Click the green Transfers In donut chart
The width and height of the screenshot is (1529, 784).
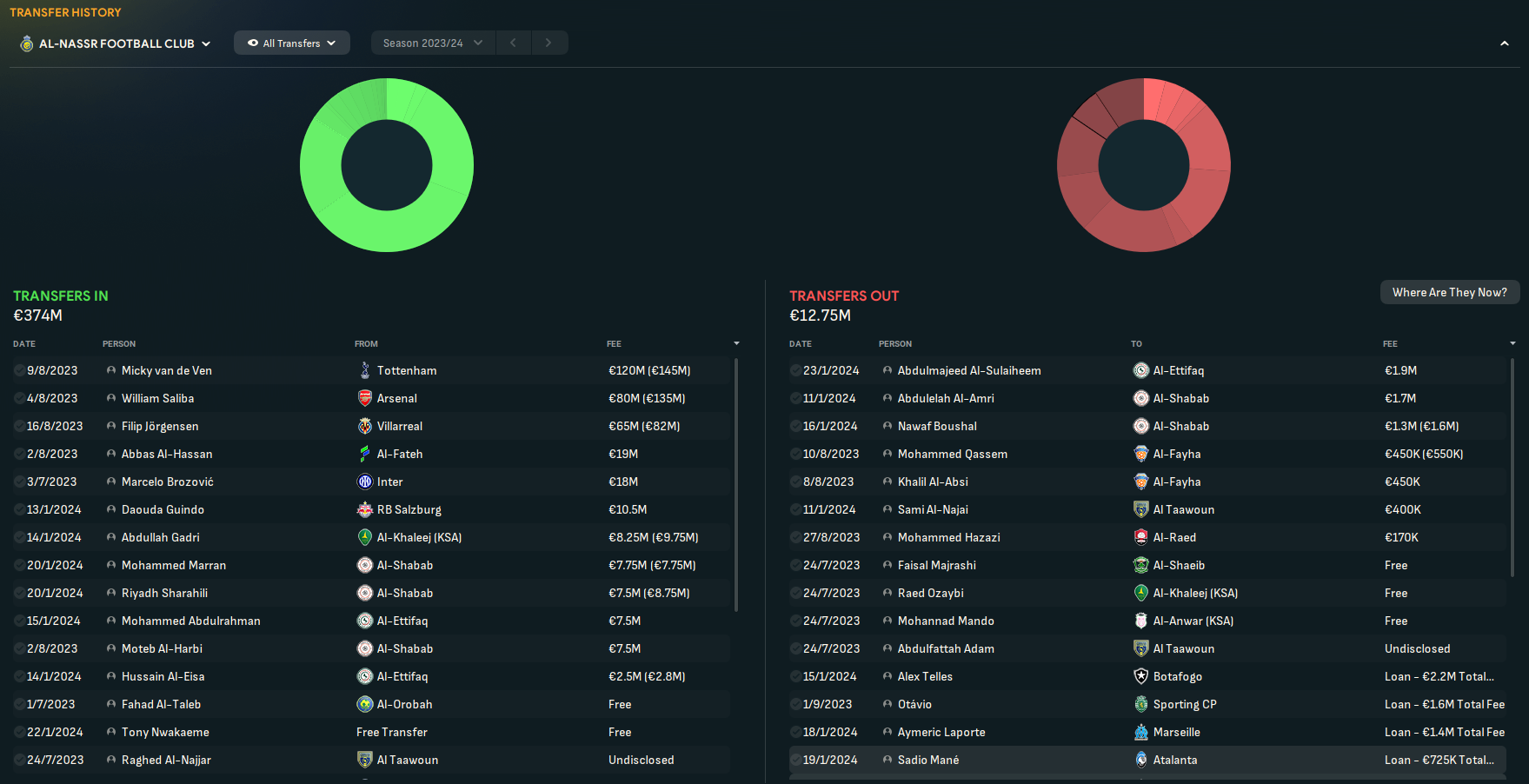click(387, 165)
